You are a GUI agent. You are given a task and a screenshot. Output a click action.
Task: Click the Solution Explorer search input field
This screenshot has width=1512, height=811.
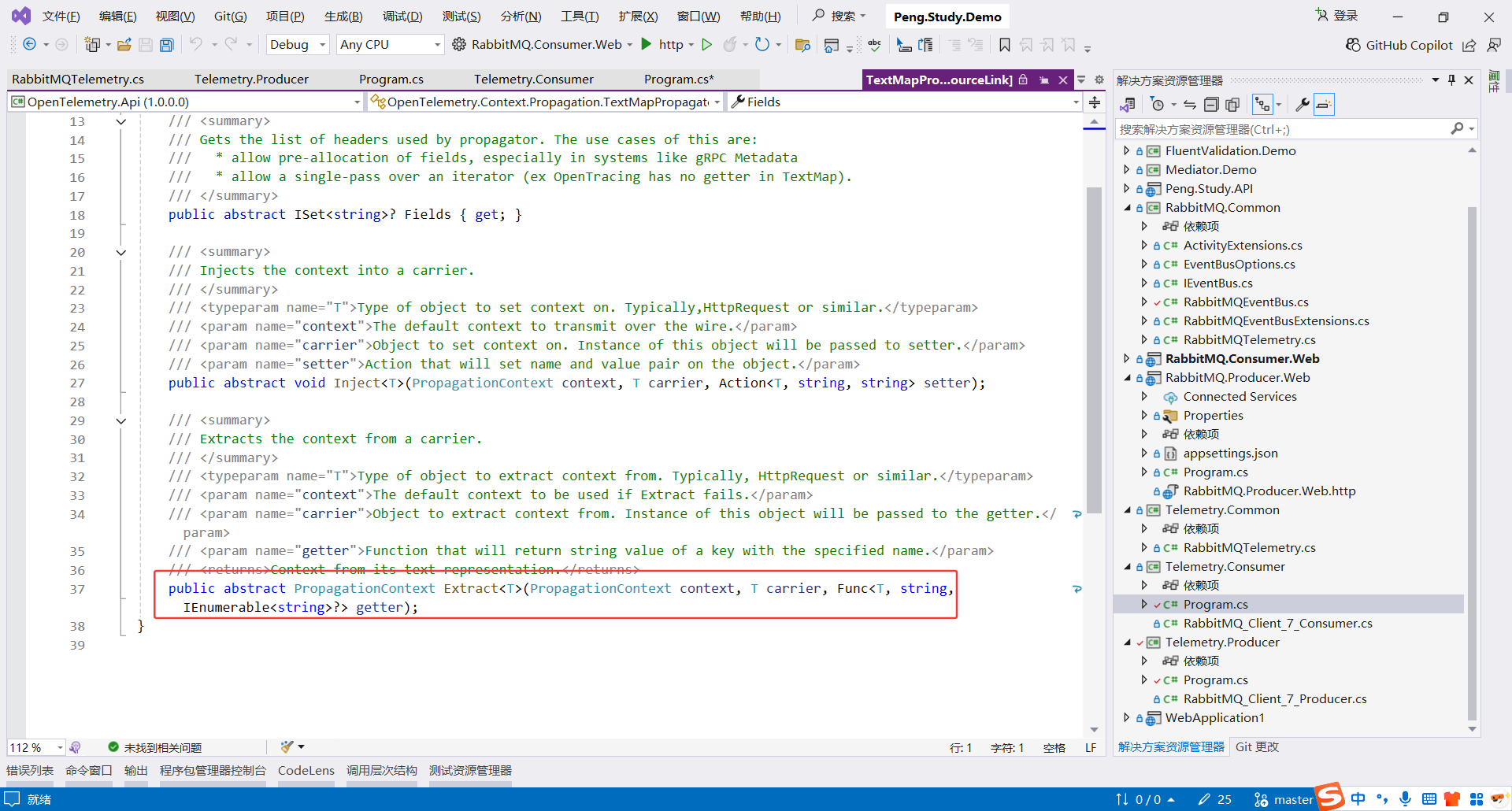tap(1284, 129)
